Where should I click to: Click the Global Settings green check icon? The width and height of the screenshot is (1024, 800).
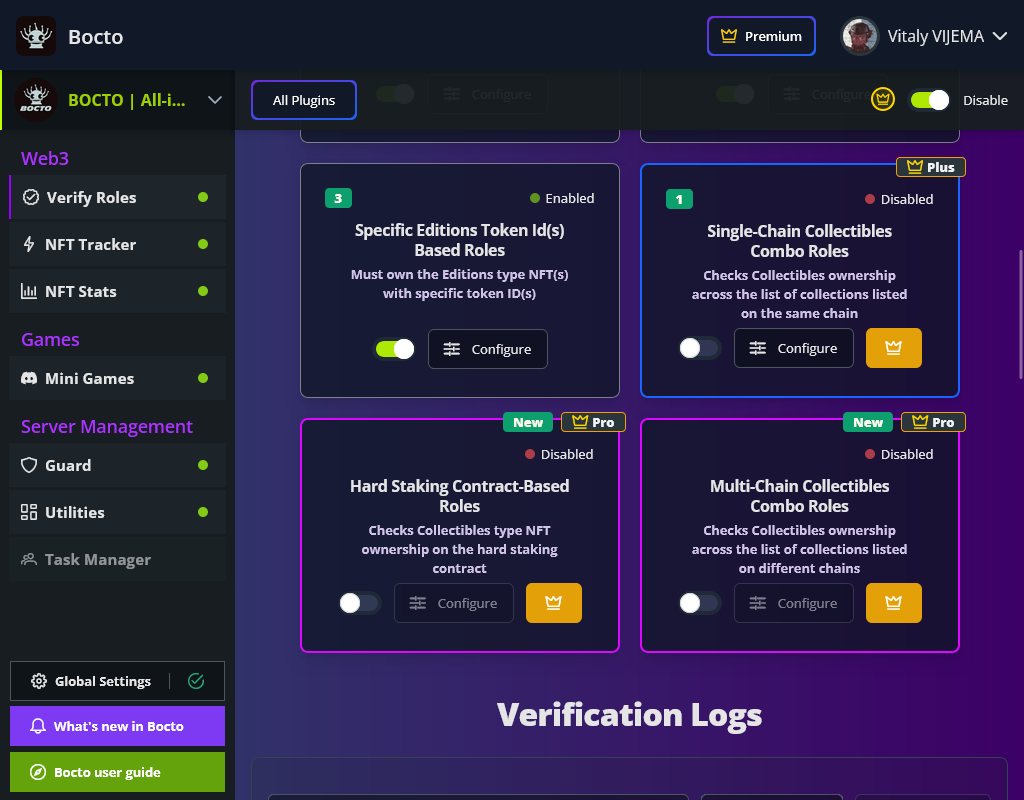coord(196,681)
